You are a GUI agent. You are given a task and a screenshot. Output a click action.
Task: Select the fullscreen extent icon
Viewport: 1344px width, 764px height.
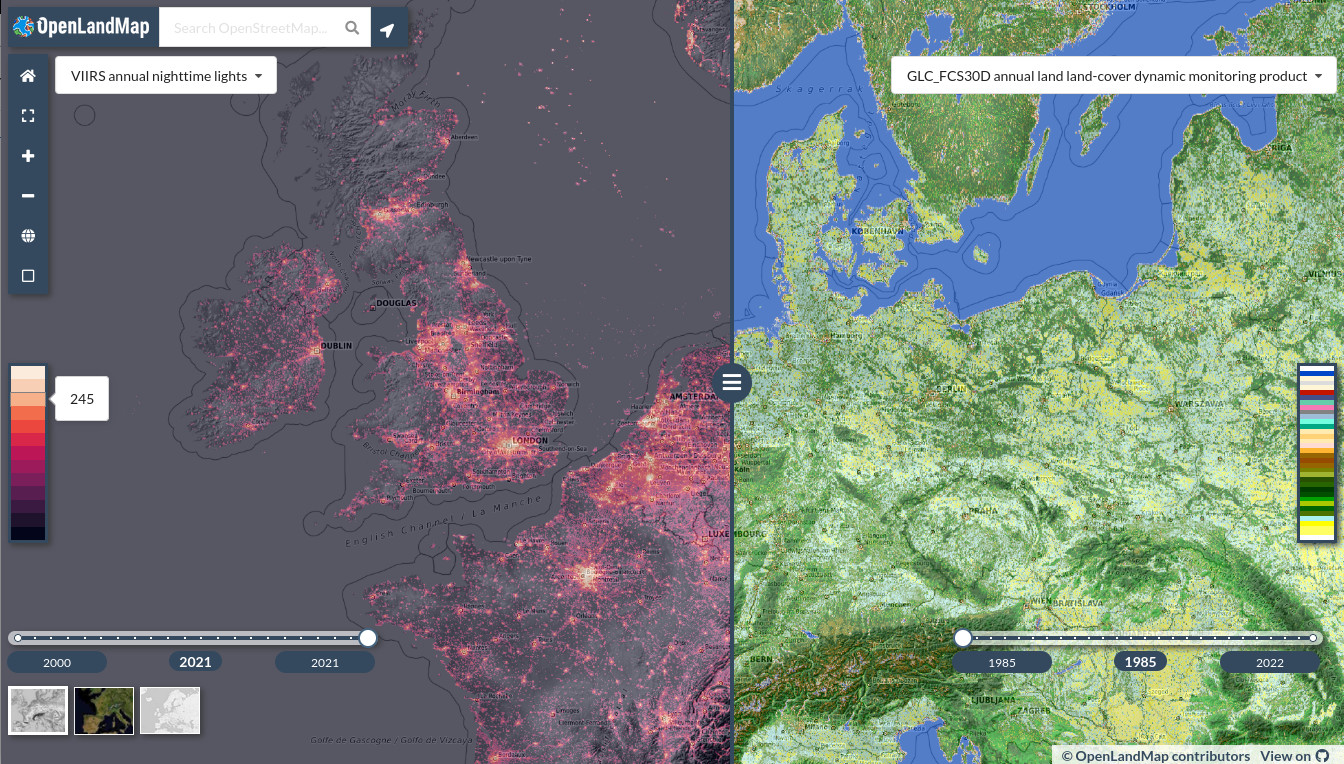click(x=27, y=115)
